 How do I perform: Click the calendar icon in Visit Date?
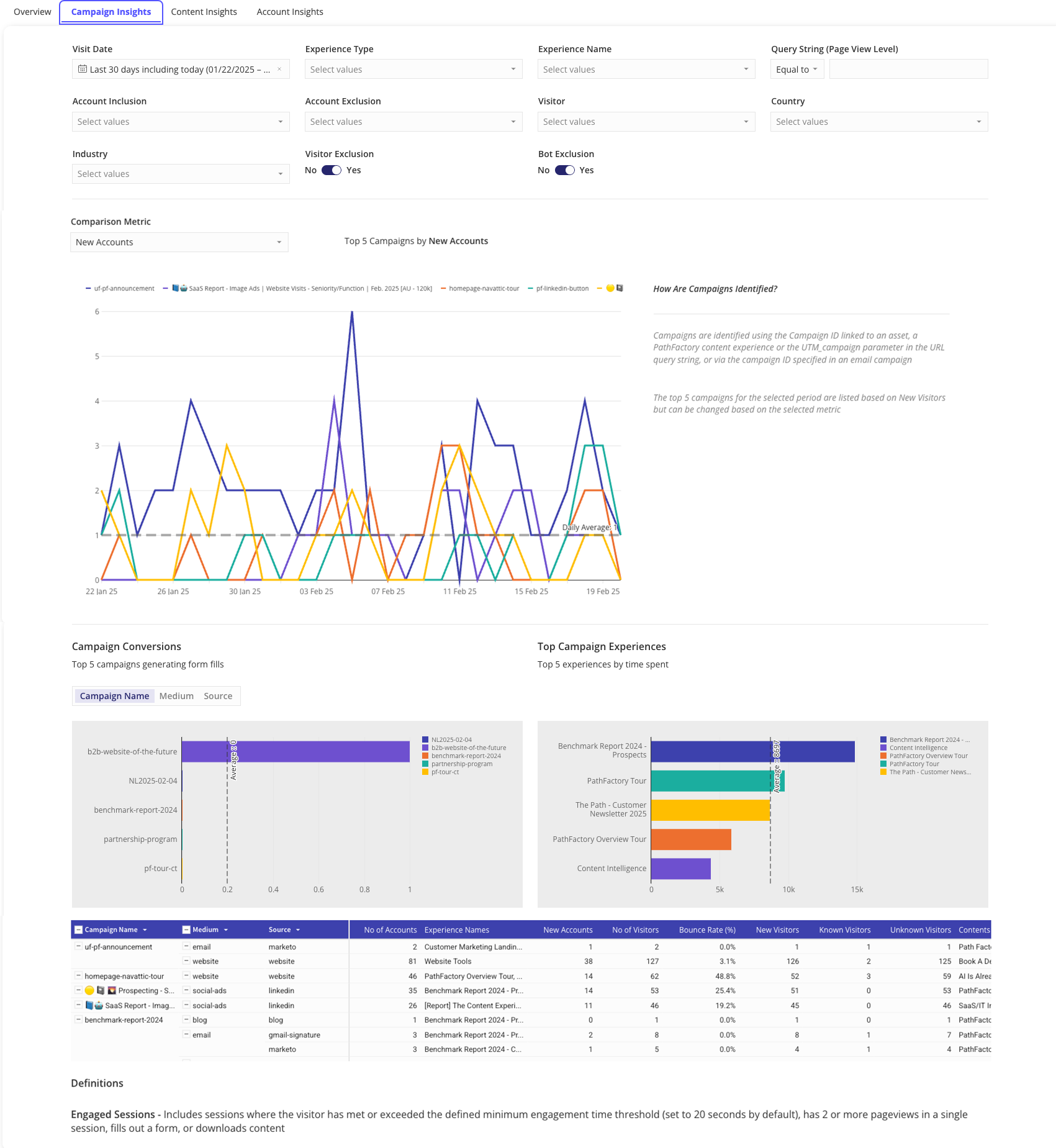click(82, 69)
